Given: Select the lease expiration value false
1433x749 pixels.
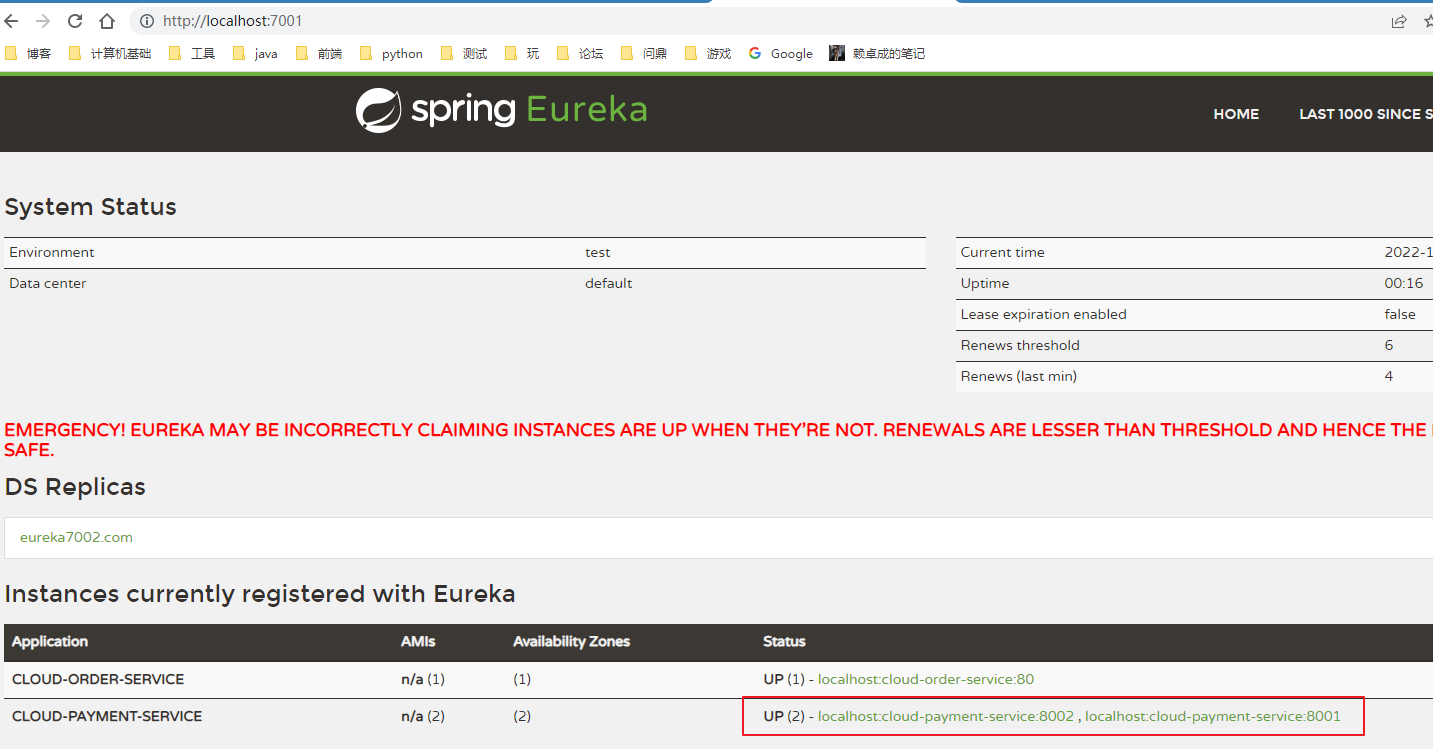Looking at the screenshot, I should pyautogui.click(x=1400, y=314).
